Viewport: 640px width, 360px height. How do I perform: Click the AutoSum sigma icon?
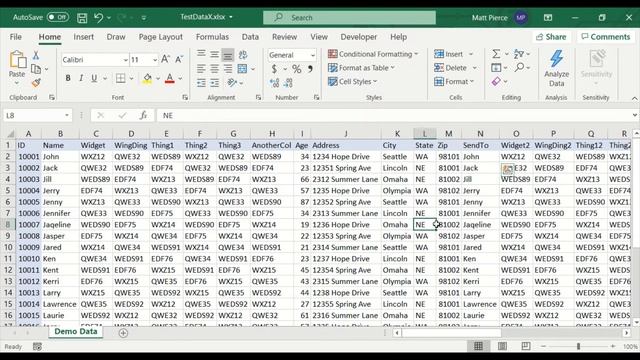pyautogui.click(x=496, y=54)
